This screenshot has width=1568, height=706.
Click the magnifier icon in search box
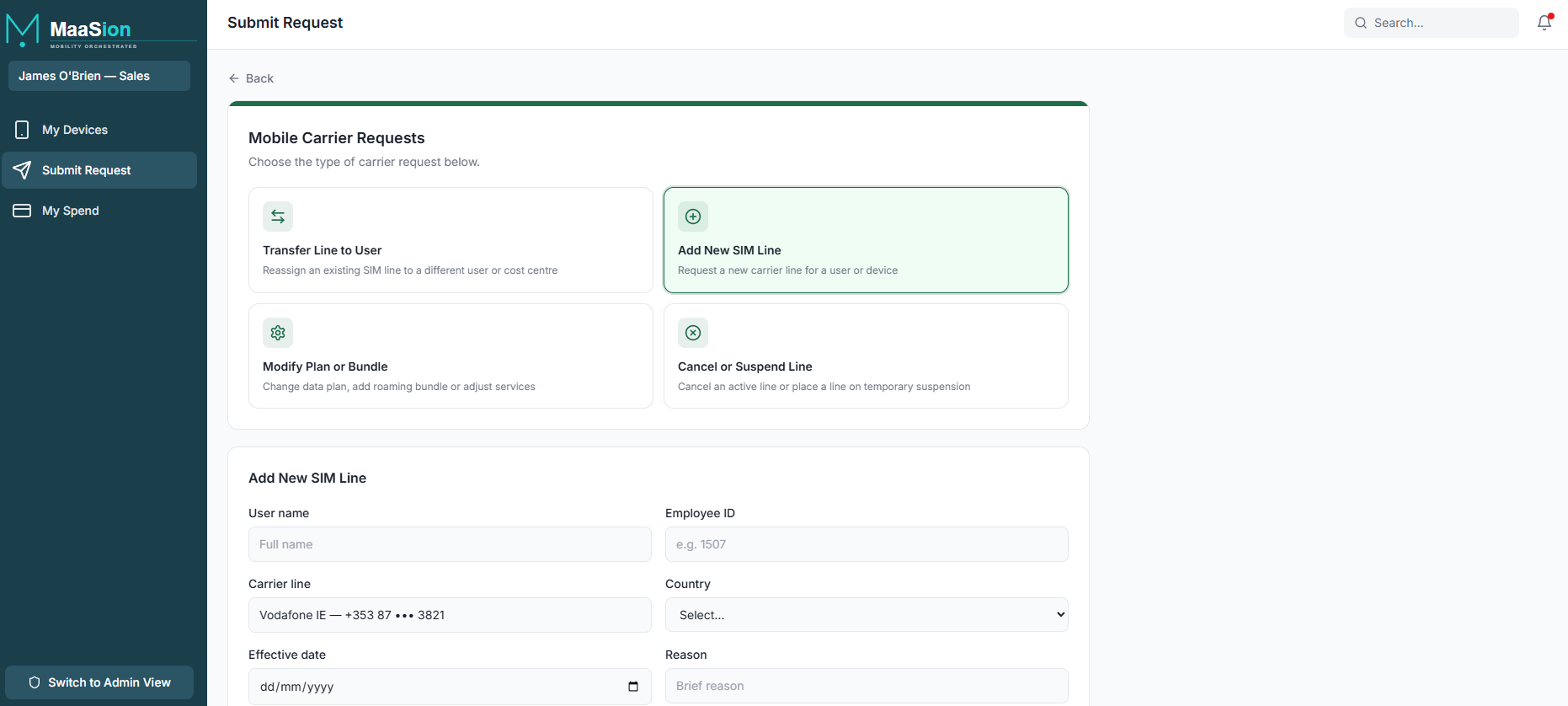point(1361,23)
